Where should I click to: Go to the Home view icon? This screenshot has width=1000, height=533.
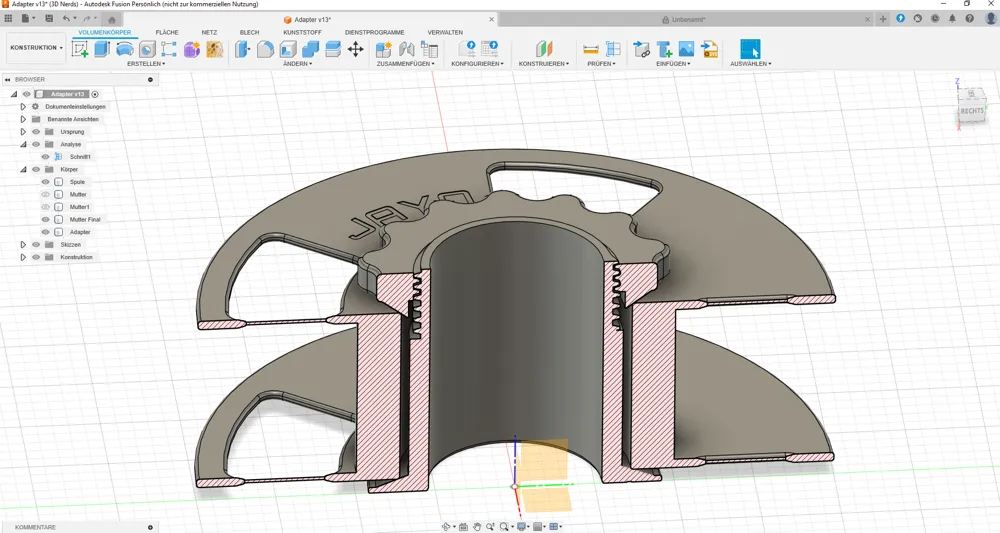(x=112, y=19)
